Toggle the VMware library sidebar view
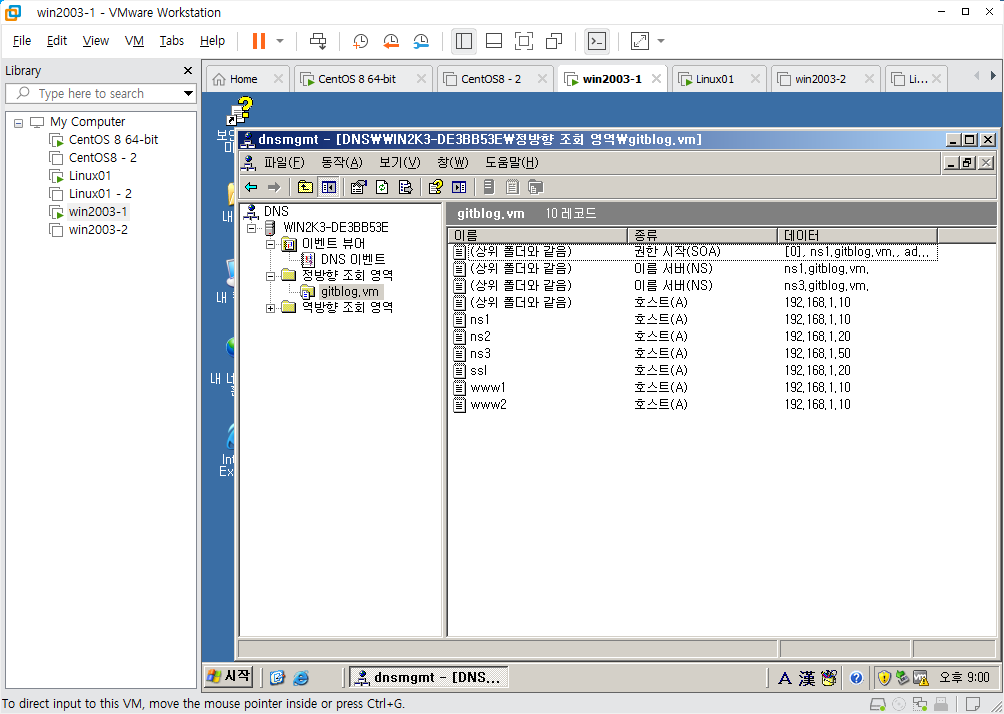This screenshot has width=1004, height=714. 464,41
